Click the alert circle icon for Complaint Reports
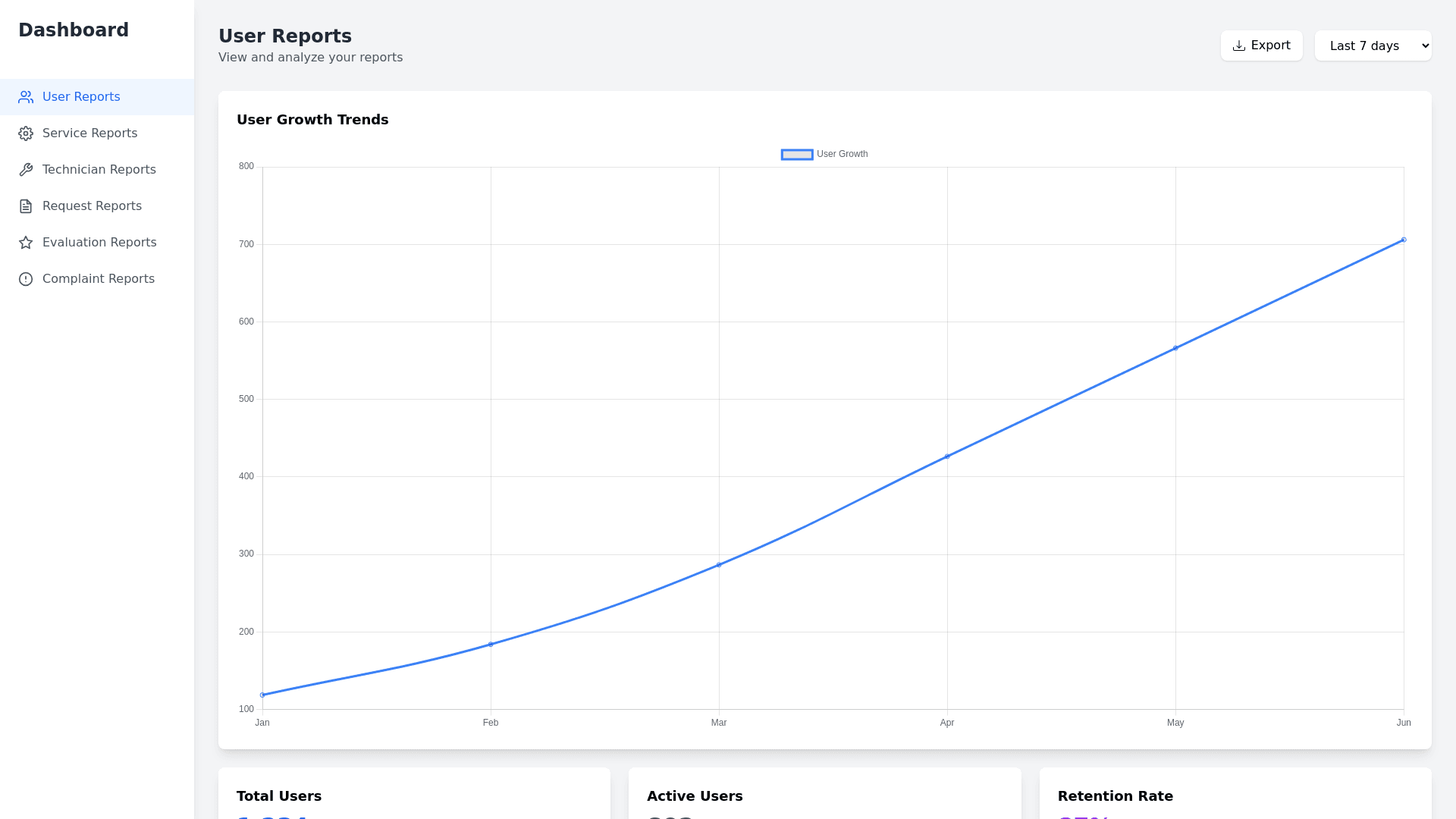 (26, 279)
